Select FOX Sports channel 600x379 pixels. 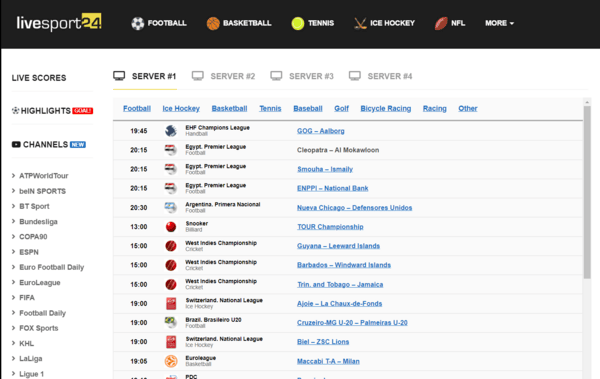[39, 328]
